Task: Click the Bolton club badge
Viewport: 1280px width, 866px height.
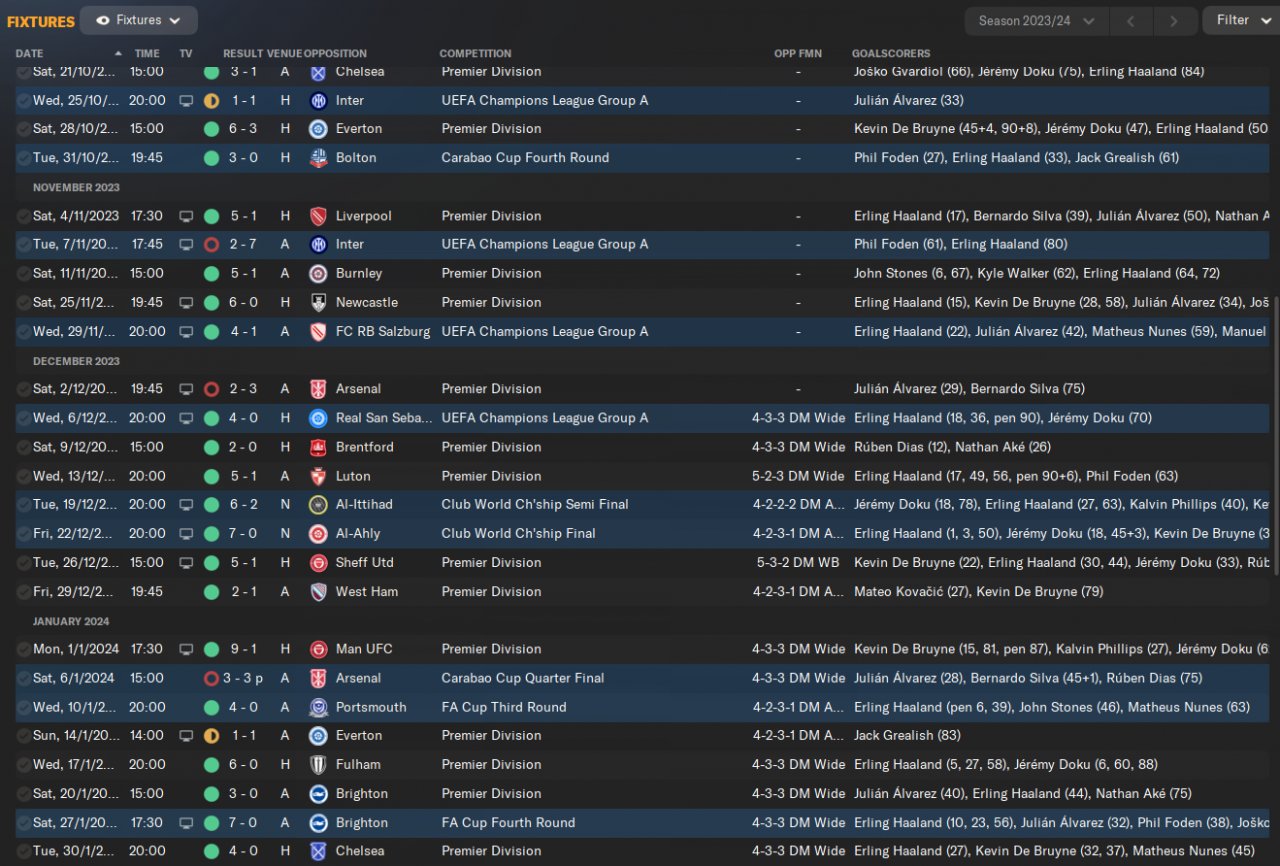Action: (318, 158)
